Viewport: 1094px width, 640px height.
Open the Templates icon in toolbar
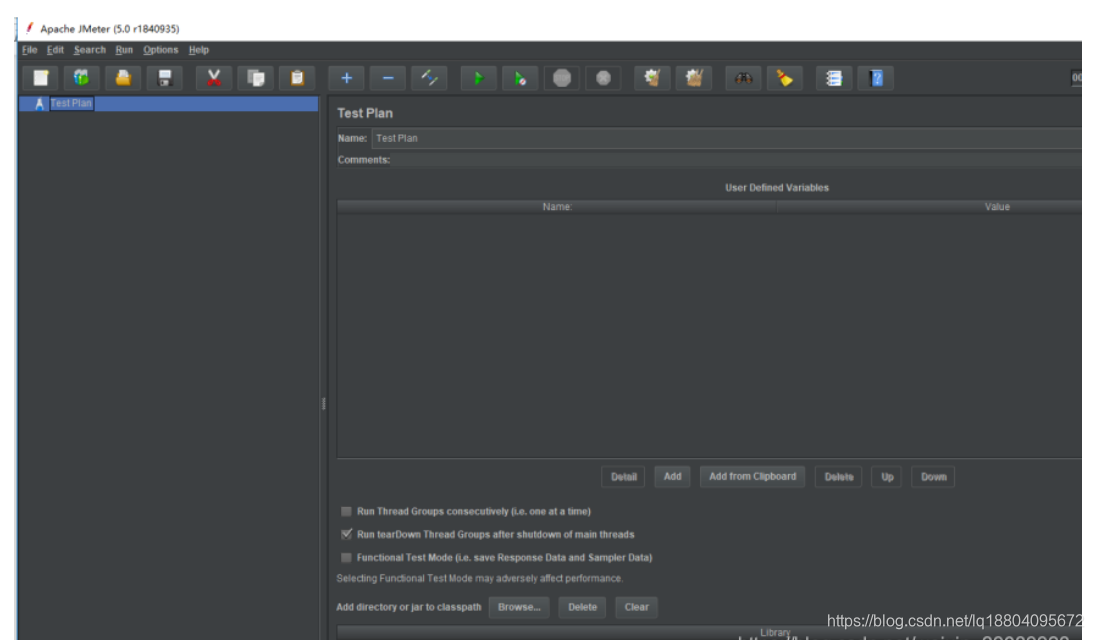82,78
